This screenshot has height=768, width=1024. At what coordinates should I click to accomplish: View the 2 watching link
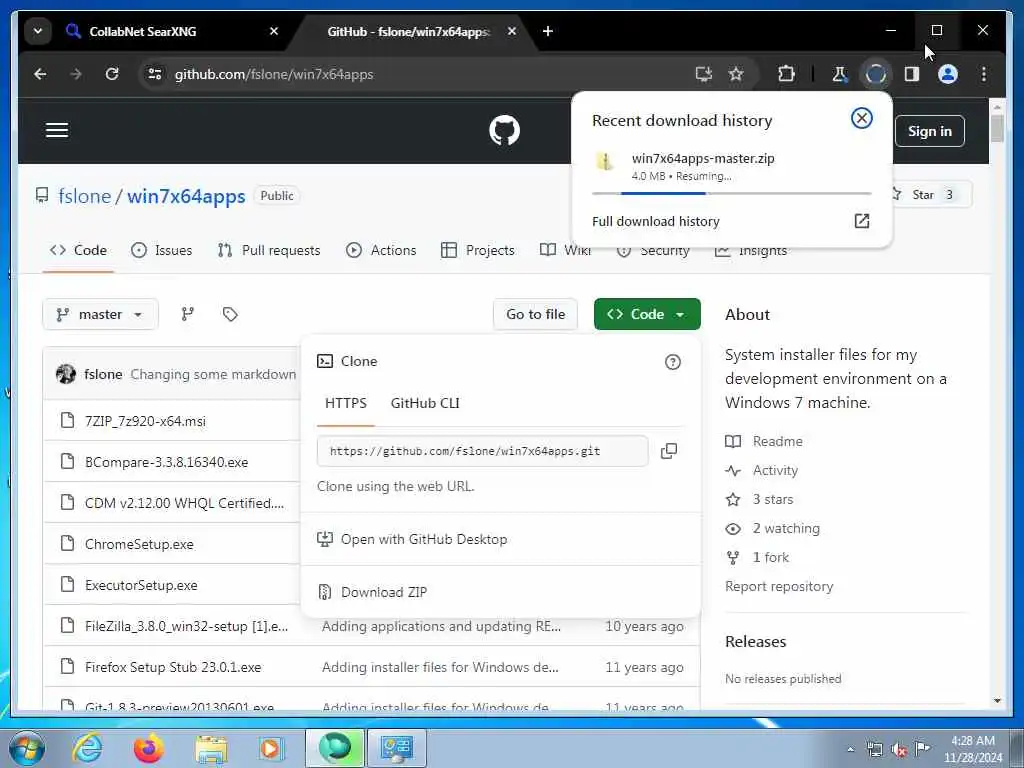(773, 528)
